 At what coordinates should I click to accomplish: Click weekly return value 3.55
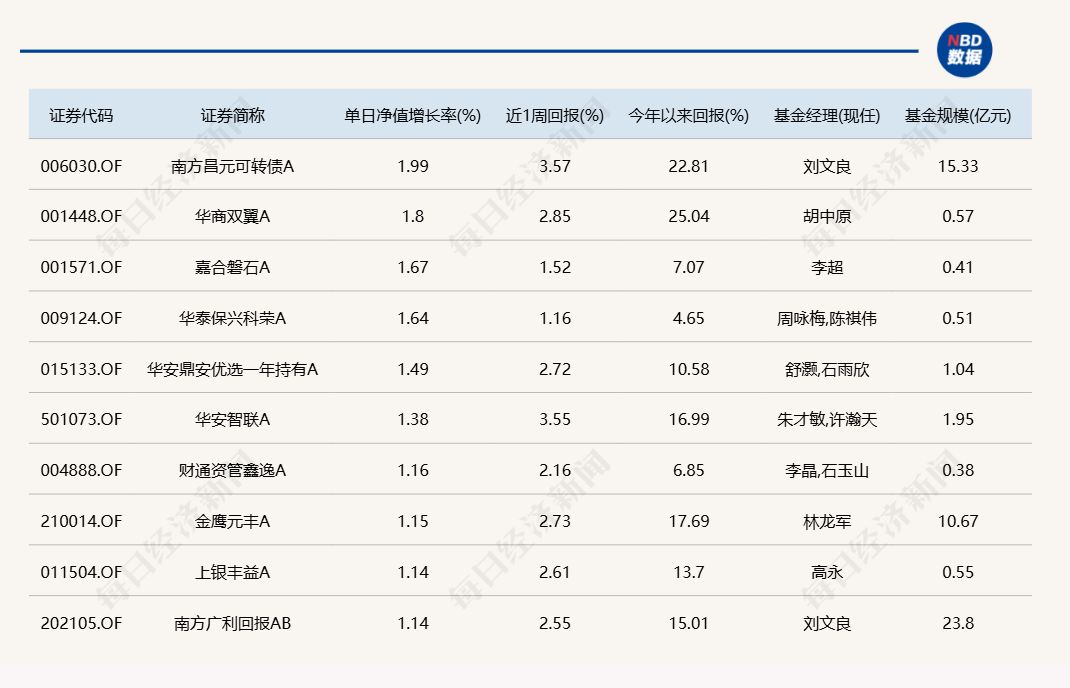pos(555,419)
